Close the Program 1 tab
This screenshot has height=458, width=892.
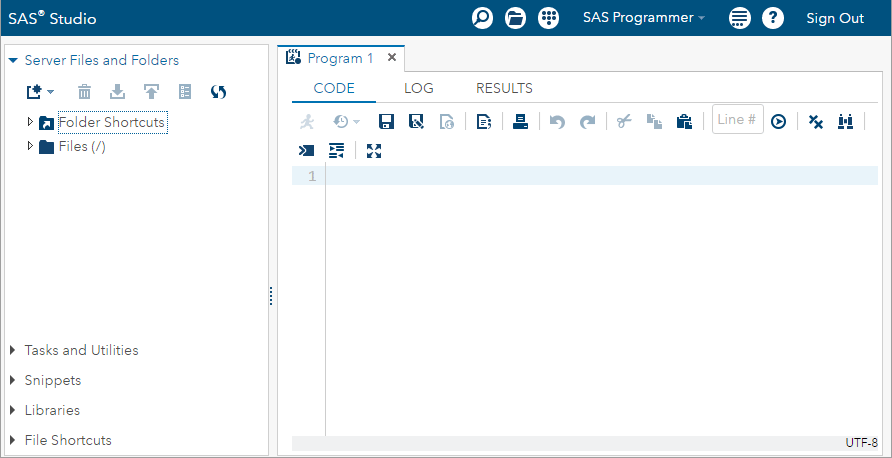[392, 58]
